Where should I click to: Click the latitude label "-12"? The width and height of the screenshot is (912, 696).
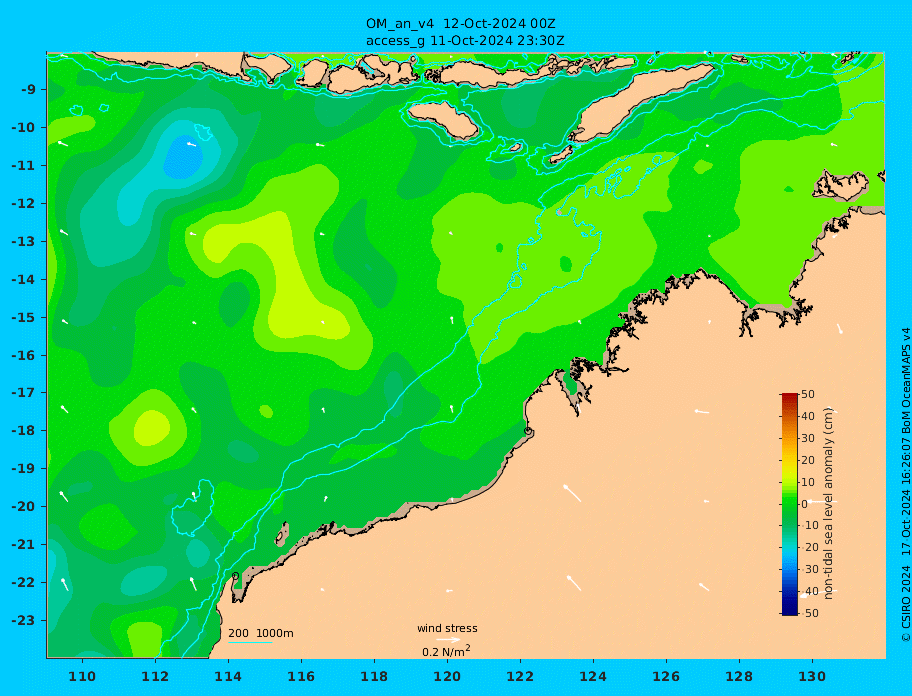click(24, 204)
